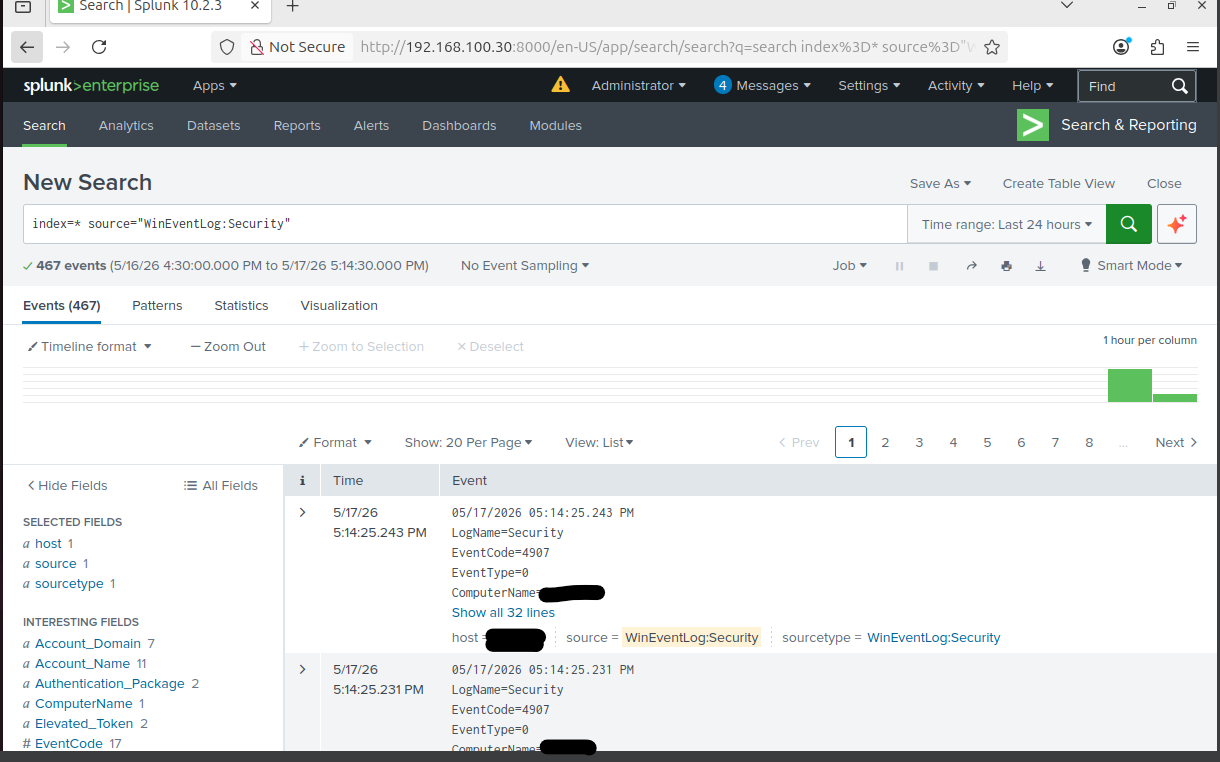Open the browser account profile icon
The height and width of the screenshot is (762, 1220).
pos(1121,47)
